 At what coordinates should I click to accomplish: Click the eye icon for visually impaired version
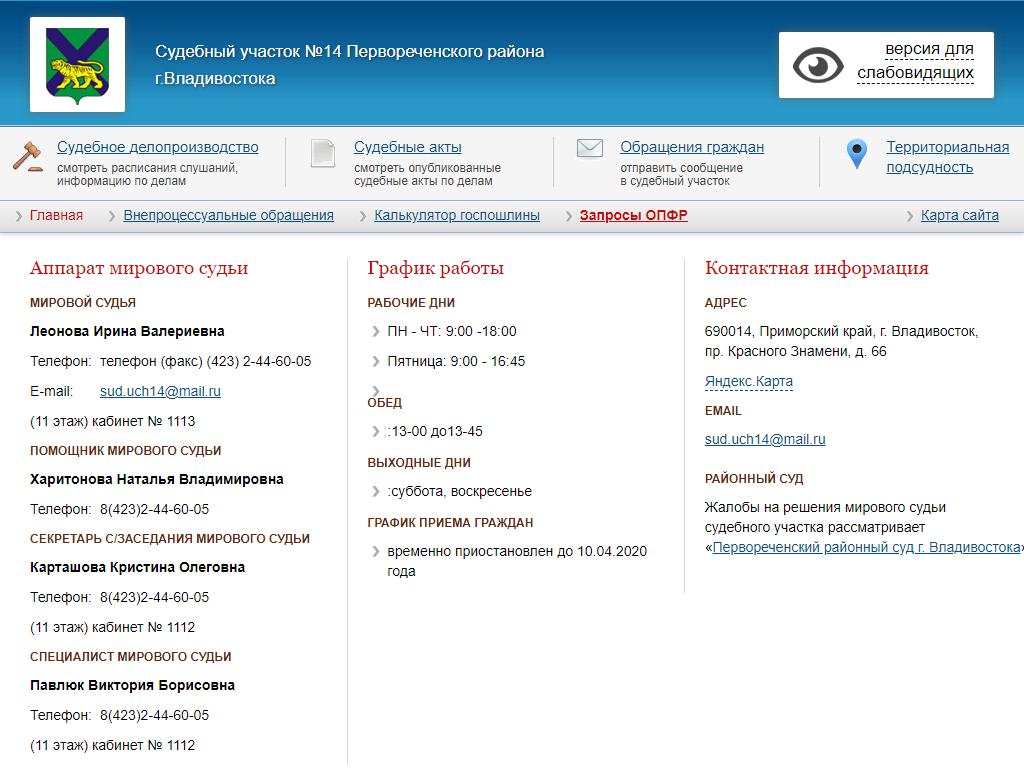click(x=818, y=65)
